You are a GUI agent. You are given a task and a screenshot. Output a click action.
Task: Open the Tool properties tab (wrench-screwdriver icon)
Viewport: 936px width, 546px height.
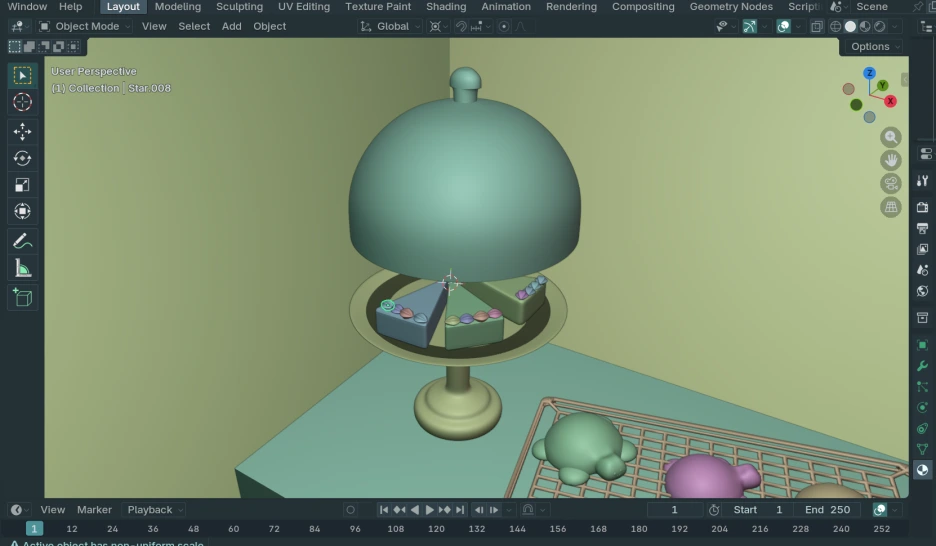pos(922,181)
